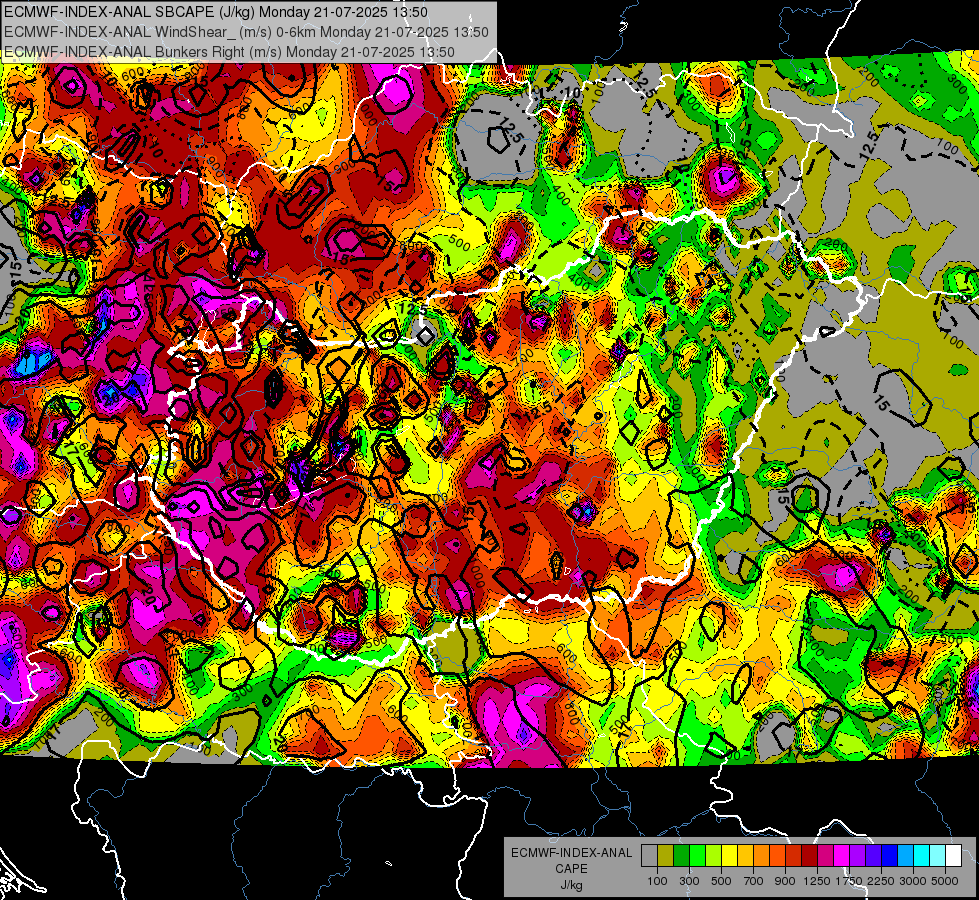Click the gray legend swatch below 100

pyautogui.click(x=649, y=856)
